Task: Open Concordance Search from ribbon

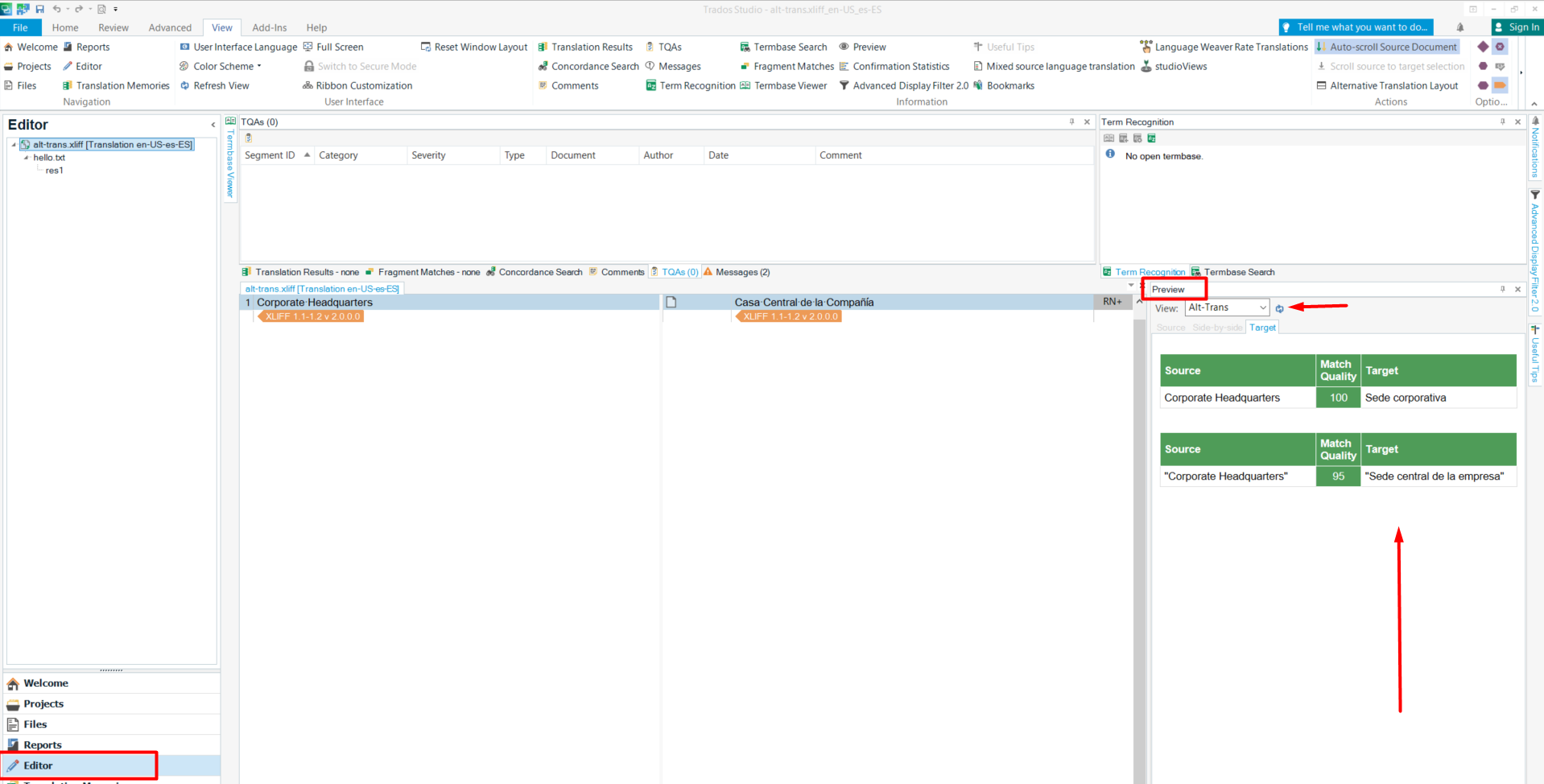Action: coord(588,66)
